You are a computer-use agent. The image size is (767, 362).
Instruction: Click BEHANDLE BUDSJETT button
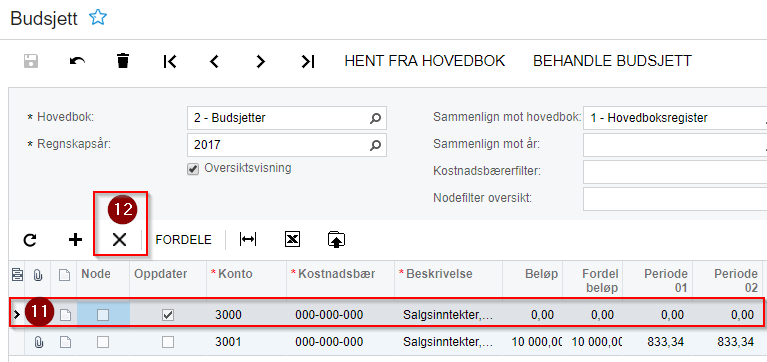coord(612,61)
